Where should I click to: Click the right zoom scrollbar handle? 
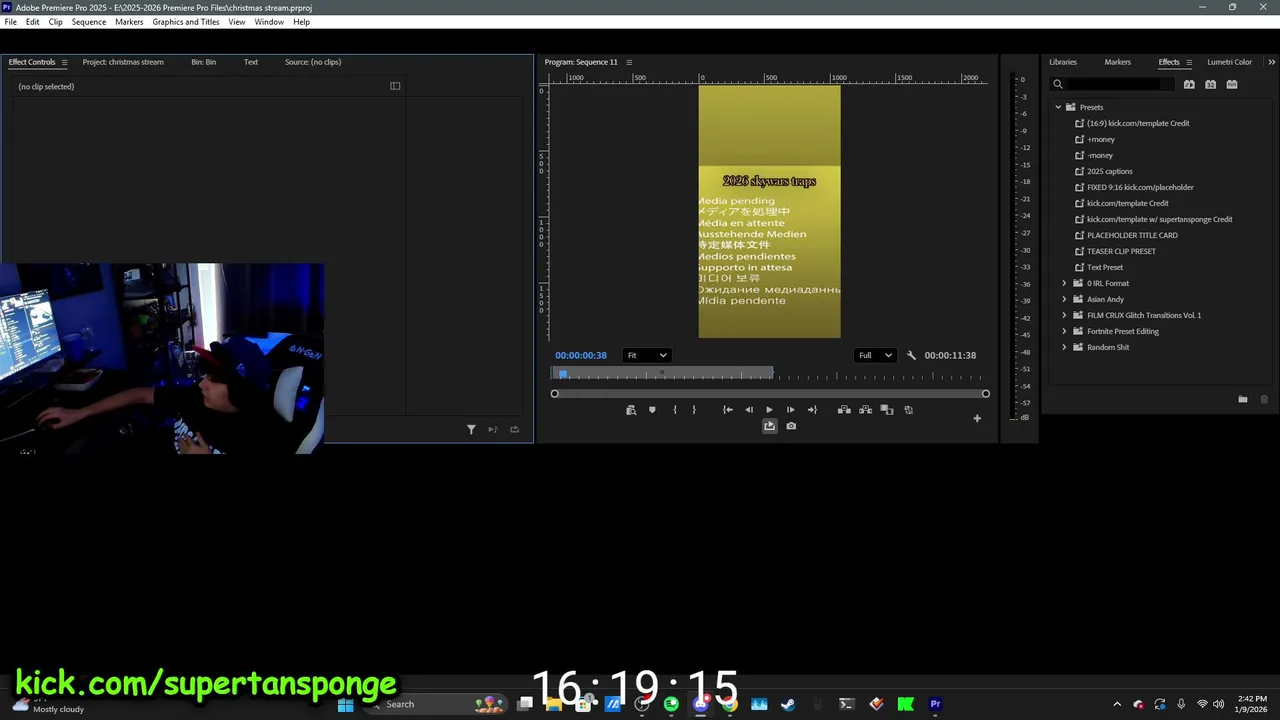coord(985,394)
